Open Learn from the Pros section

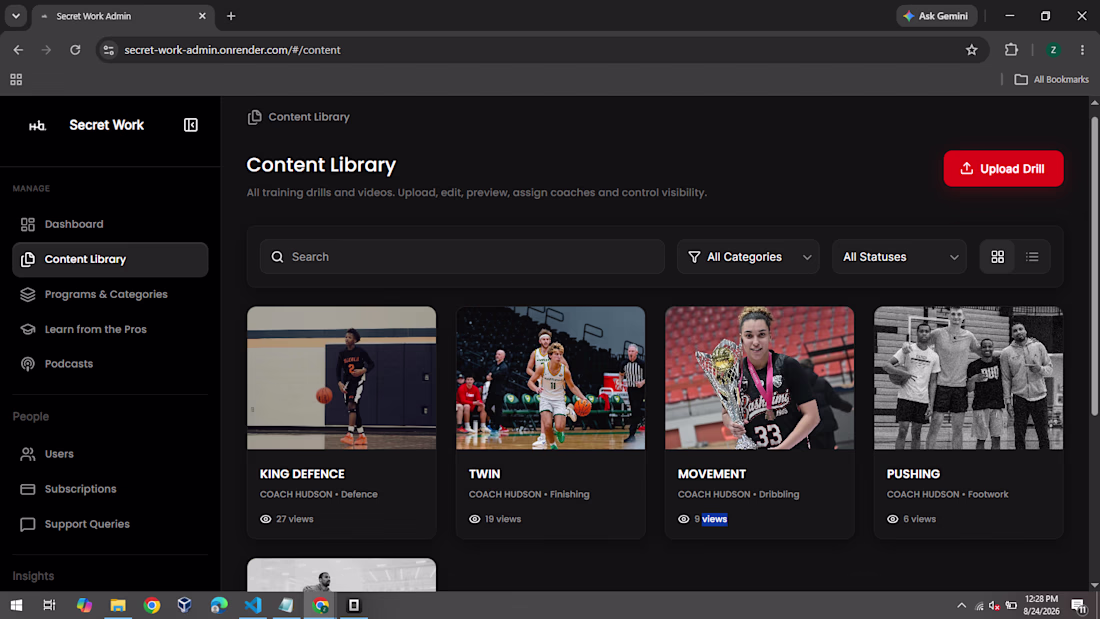(x=110, y=329)
